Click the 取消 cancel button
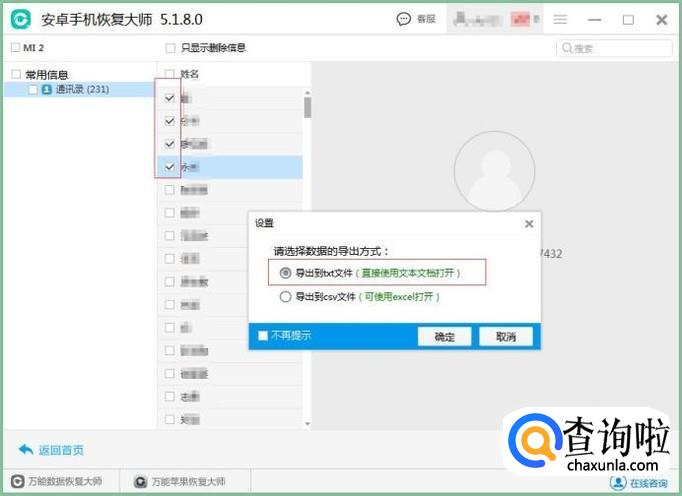 point(506,337)
